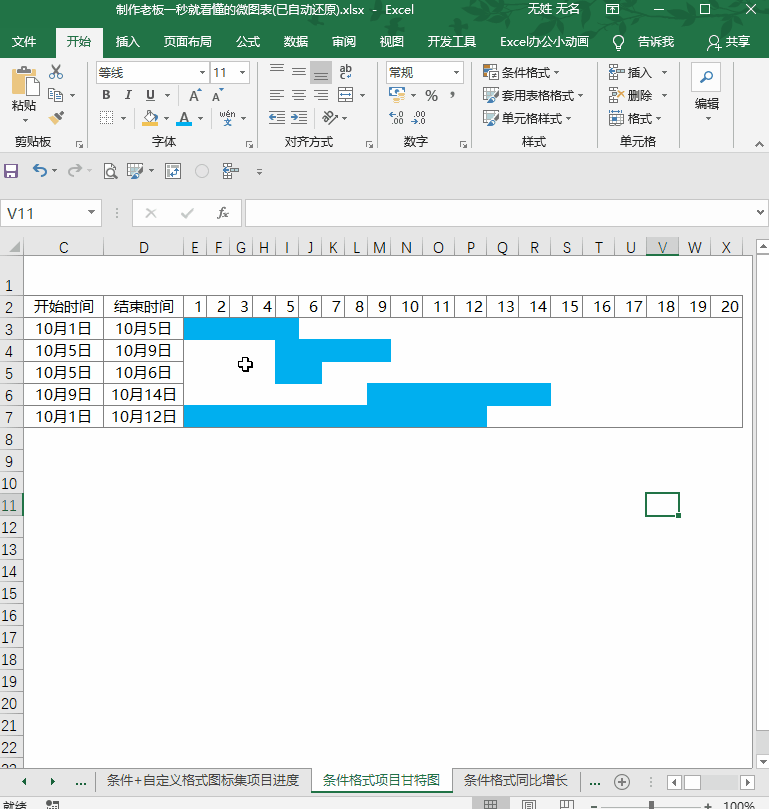769x809 pixels.
Task: Expand the formula bar
Action: point(760,212)
